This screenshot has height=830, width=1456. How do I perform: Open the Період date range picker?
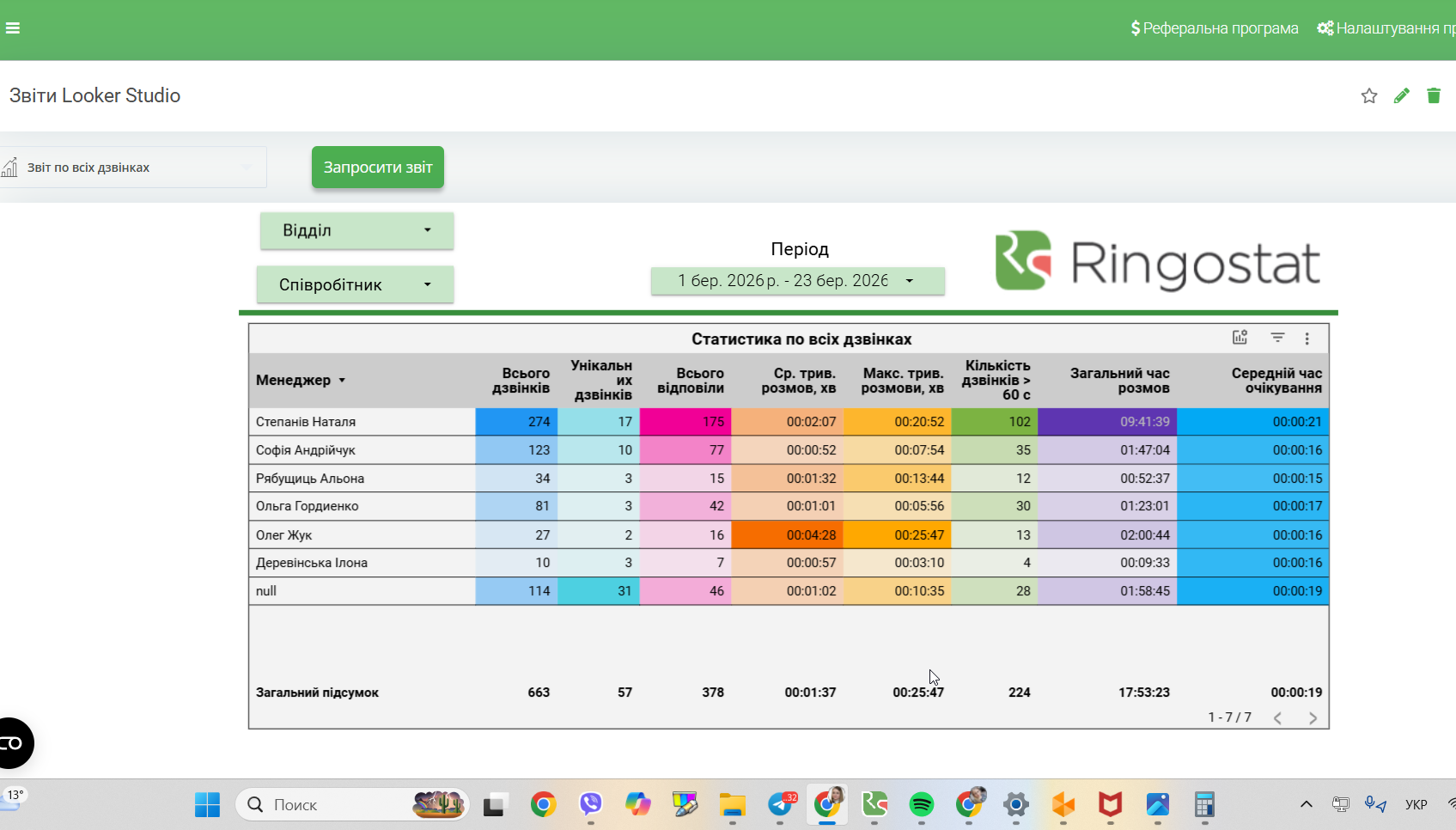pos(797,281)
